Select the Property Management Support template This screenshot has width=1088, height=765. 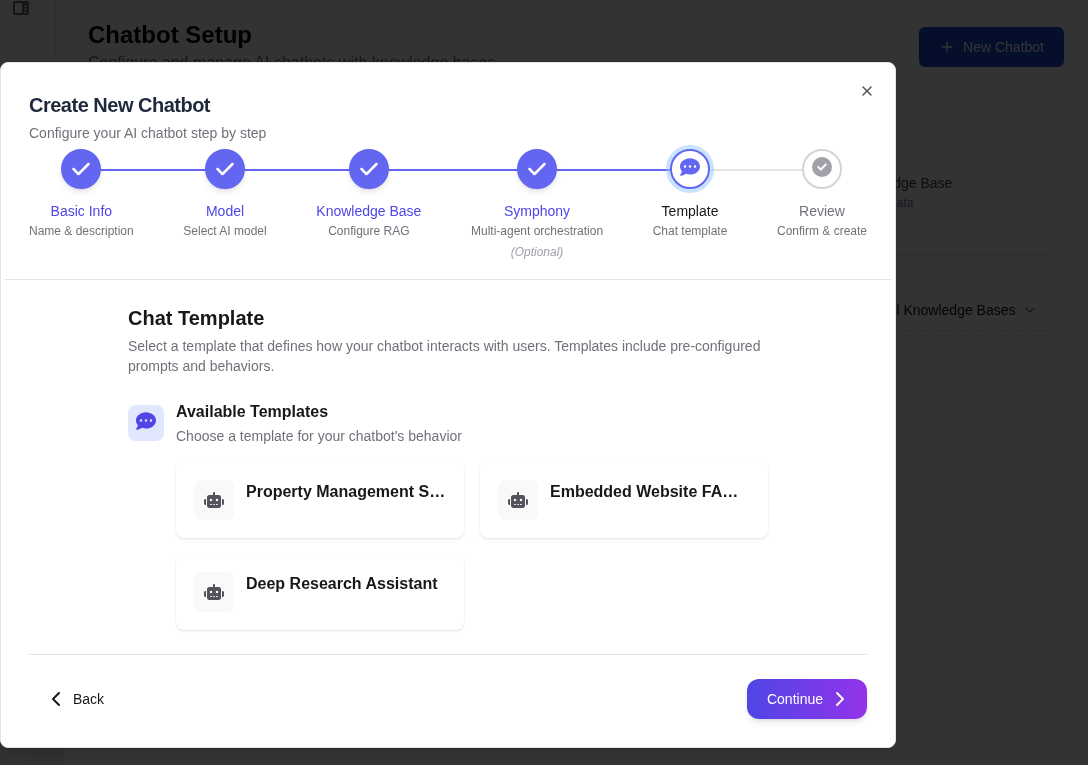(320, 500)
